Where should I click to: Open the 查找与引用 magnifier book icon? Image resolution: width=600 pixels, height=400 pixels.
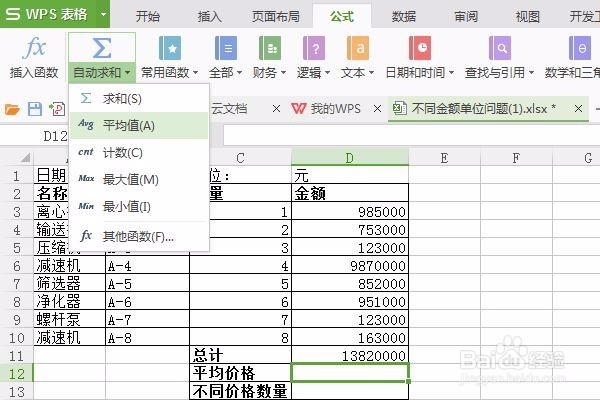pyautogui.click(x=500, y=48)
